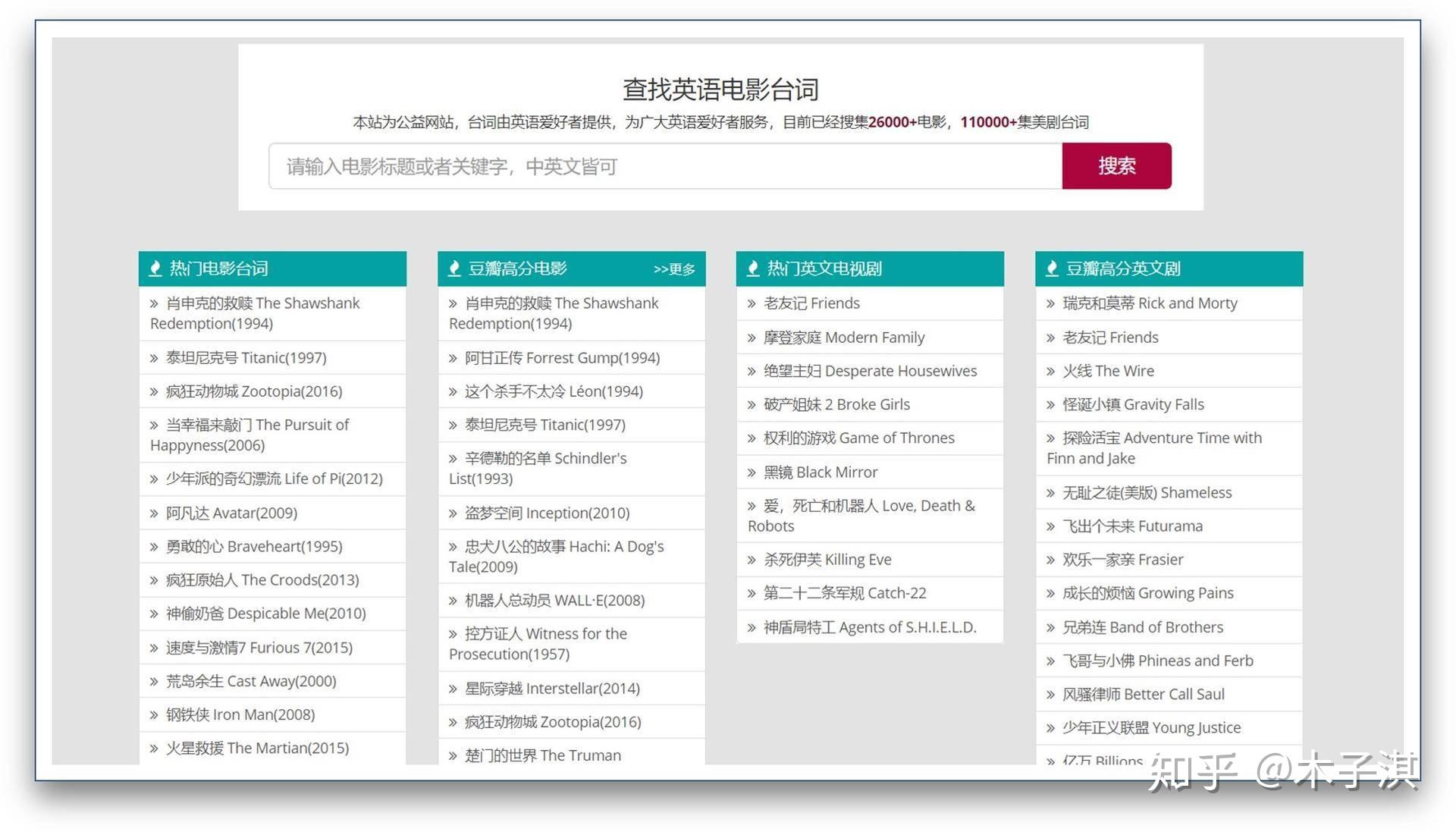Open the >>更多 link in 豆瓣高分电影 header
This screenshot has width=1456, height=832.
point(674,269)
